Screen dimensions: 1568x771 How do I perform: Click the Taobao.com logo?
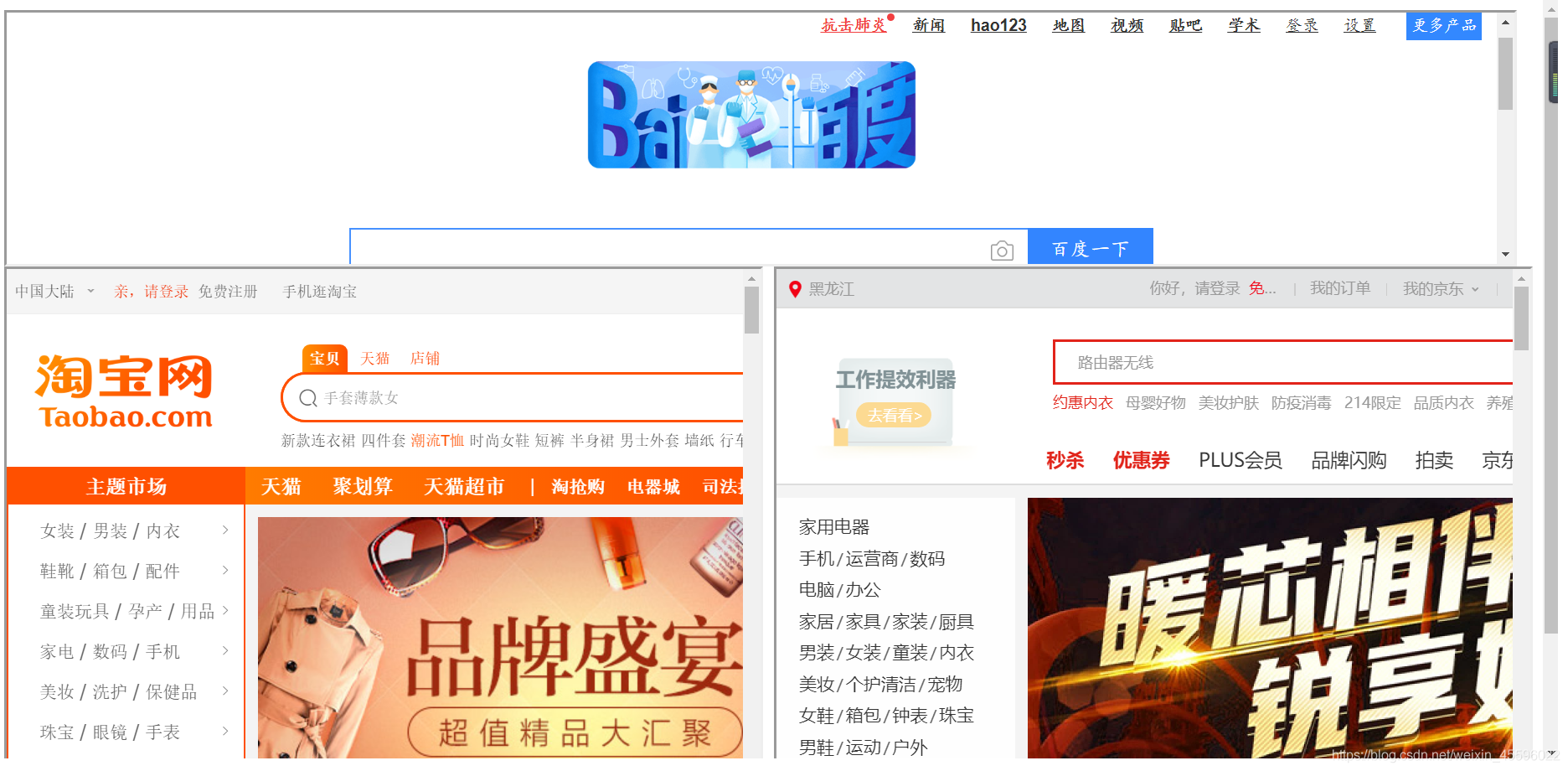click(125, 391)
